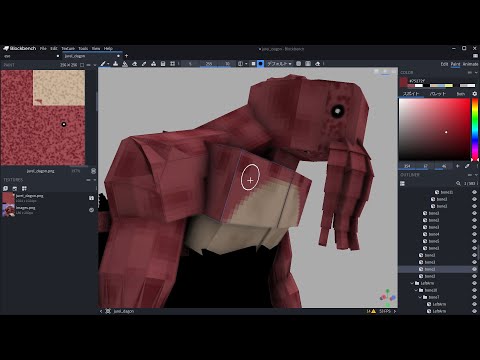Open the Edit menu in menu bar
The width and height of the screenshot is (480, 360).
[54, 48]
